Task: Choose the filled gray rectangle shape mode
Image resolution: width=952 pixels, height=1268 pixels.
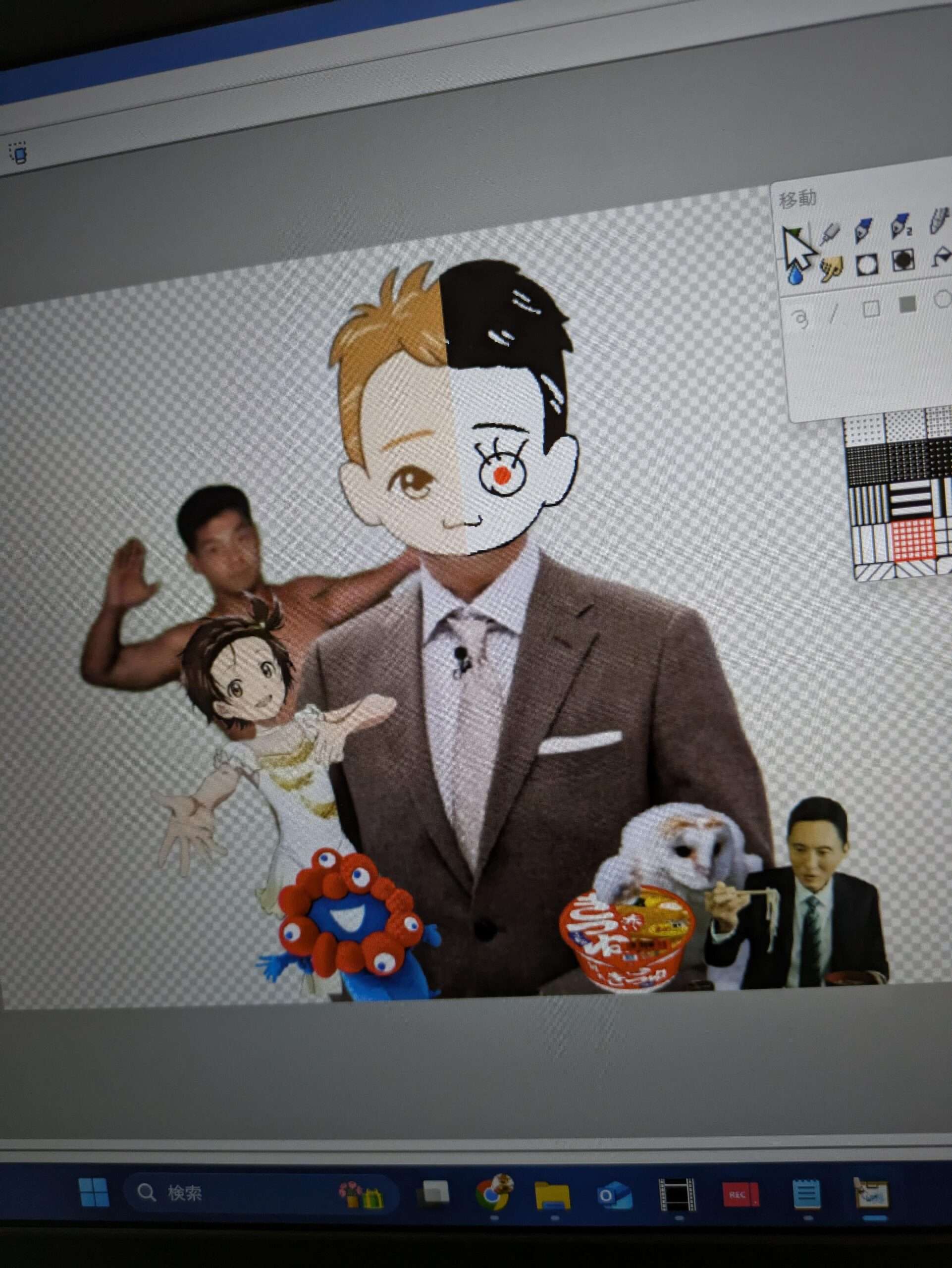Action: click(x=907, y=305)
